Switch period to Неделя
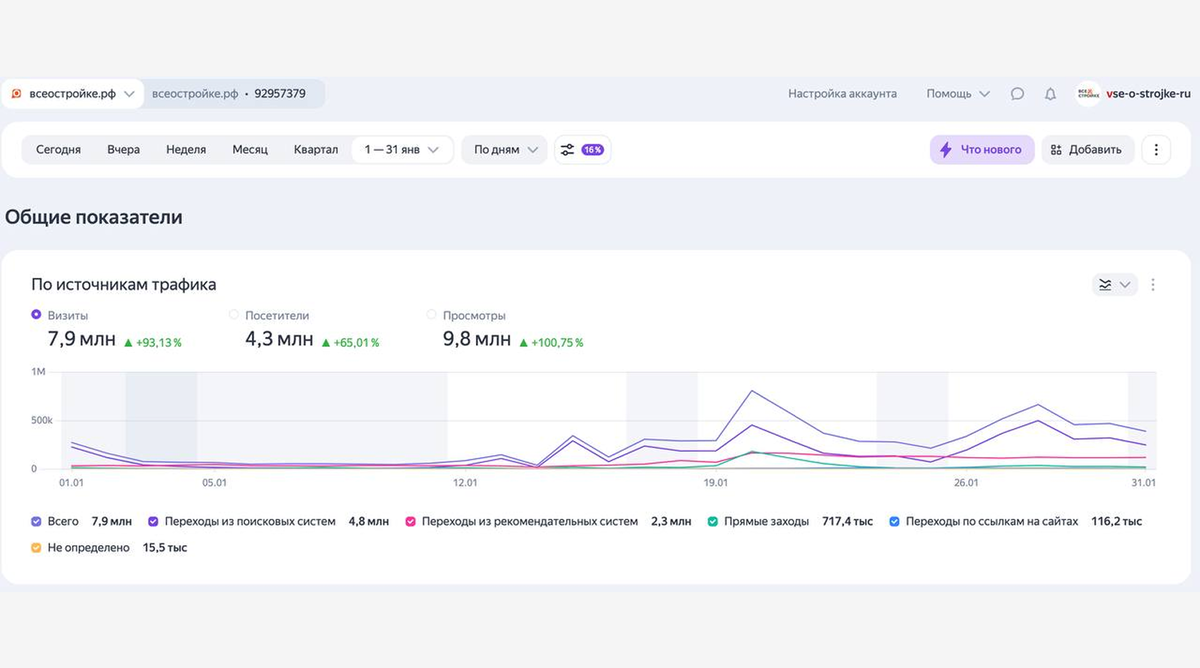 tap(186, 150)
